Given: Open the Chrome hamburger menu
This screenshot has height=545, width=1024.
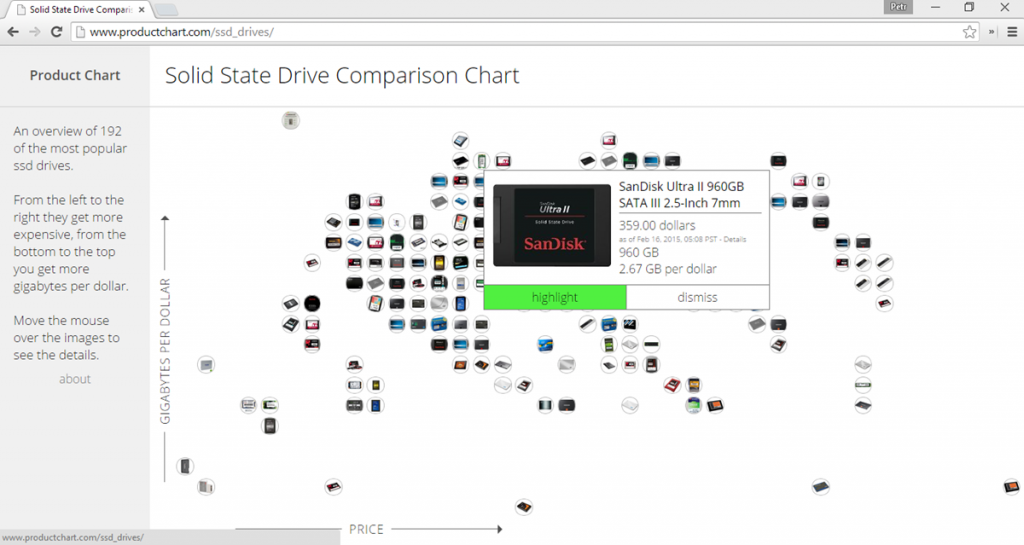Looking at the screenshot, I should point(1011,32).
